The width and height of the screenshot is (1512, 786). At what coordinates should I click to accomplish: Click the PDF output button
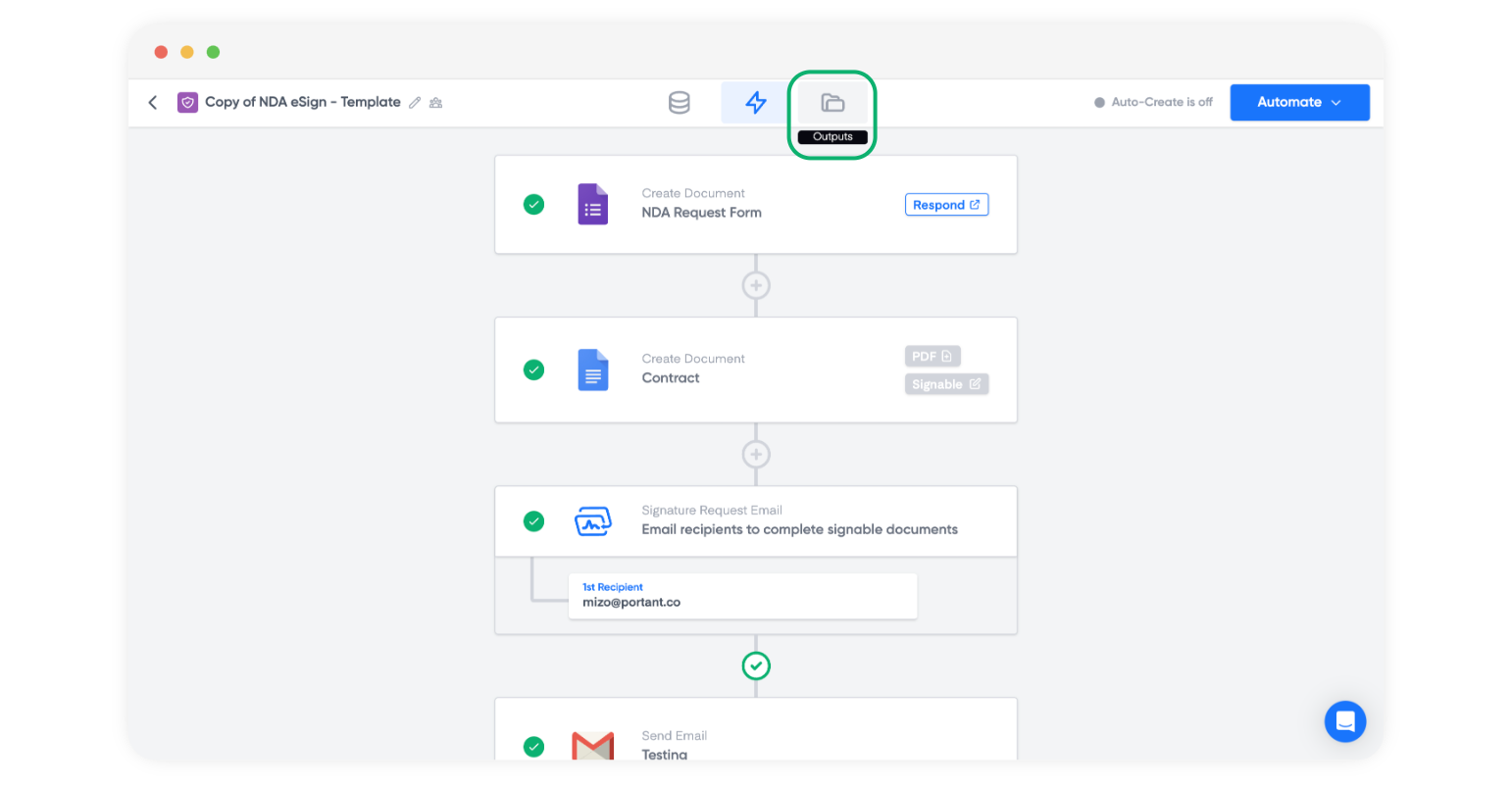pos(932,357)
